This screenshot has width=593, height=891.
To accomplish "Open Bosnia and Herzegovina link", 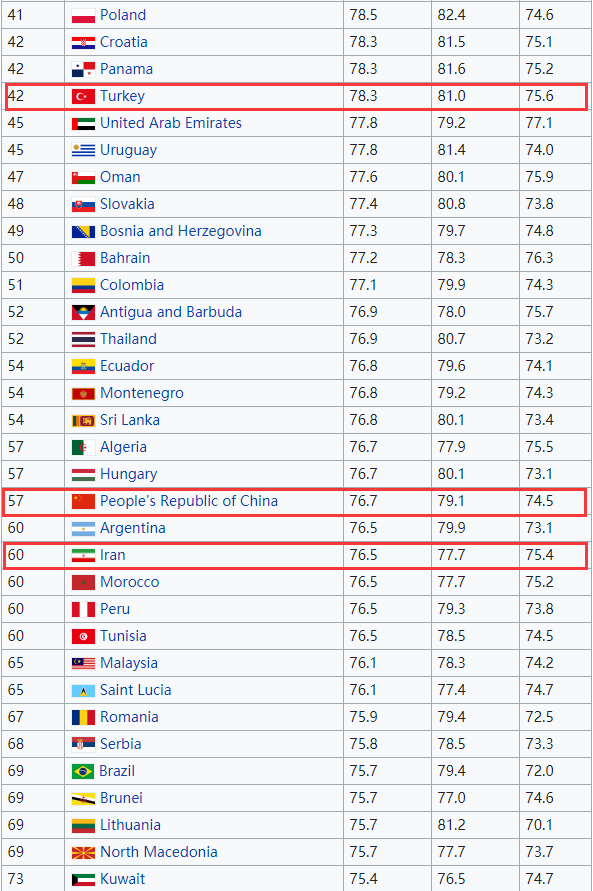I will tap(181, 231).
